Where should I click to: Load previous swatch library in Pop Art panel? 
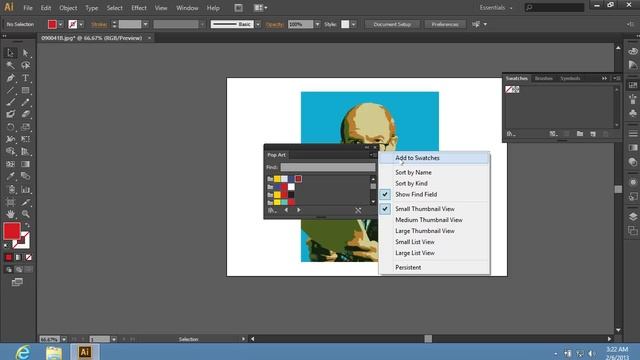(286, 210)
